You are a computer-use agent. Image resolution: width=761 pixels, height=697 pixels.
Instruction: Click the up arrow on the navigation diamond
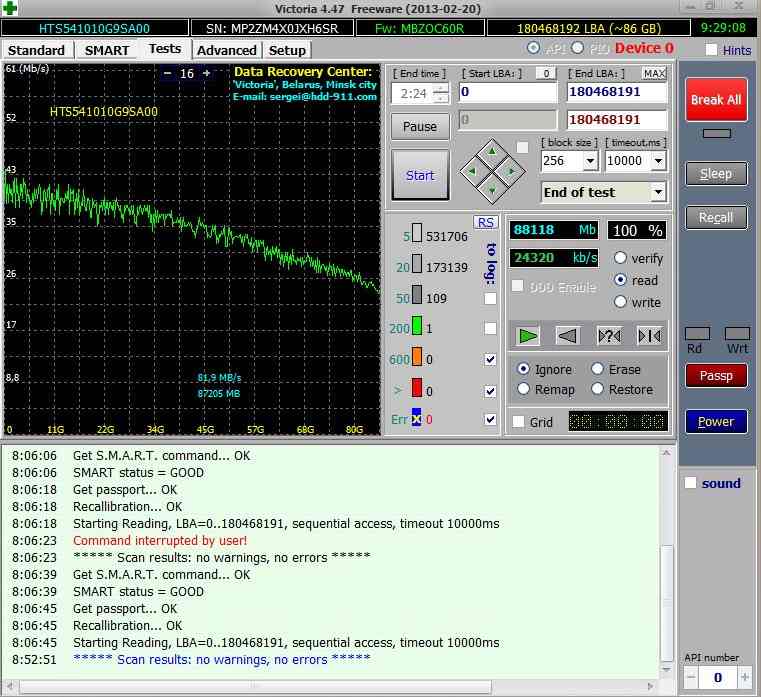pyautogui.click(x=490, y=153)
